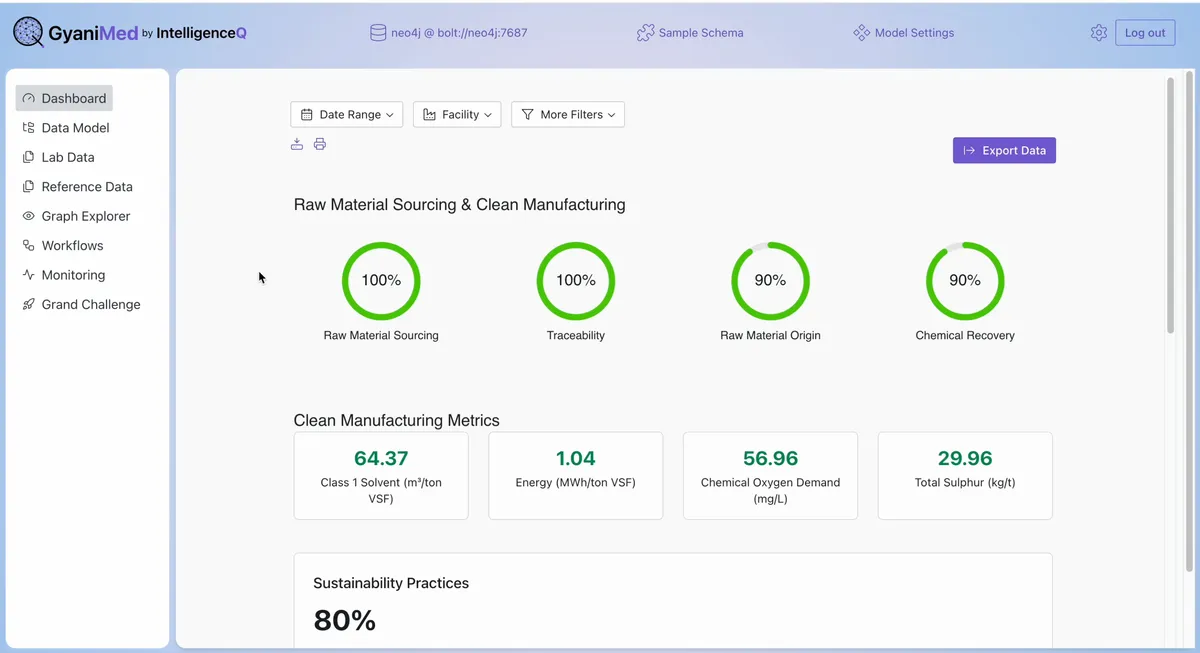Click the funnel icon in More Filters
Image resolution: width=1200 pixels, height=653 pixels.
[528, 115]
